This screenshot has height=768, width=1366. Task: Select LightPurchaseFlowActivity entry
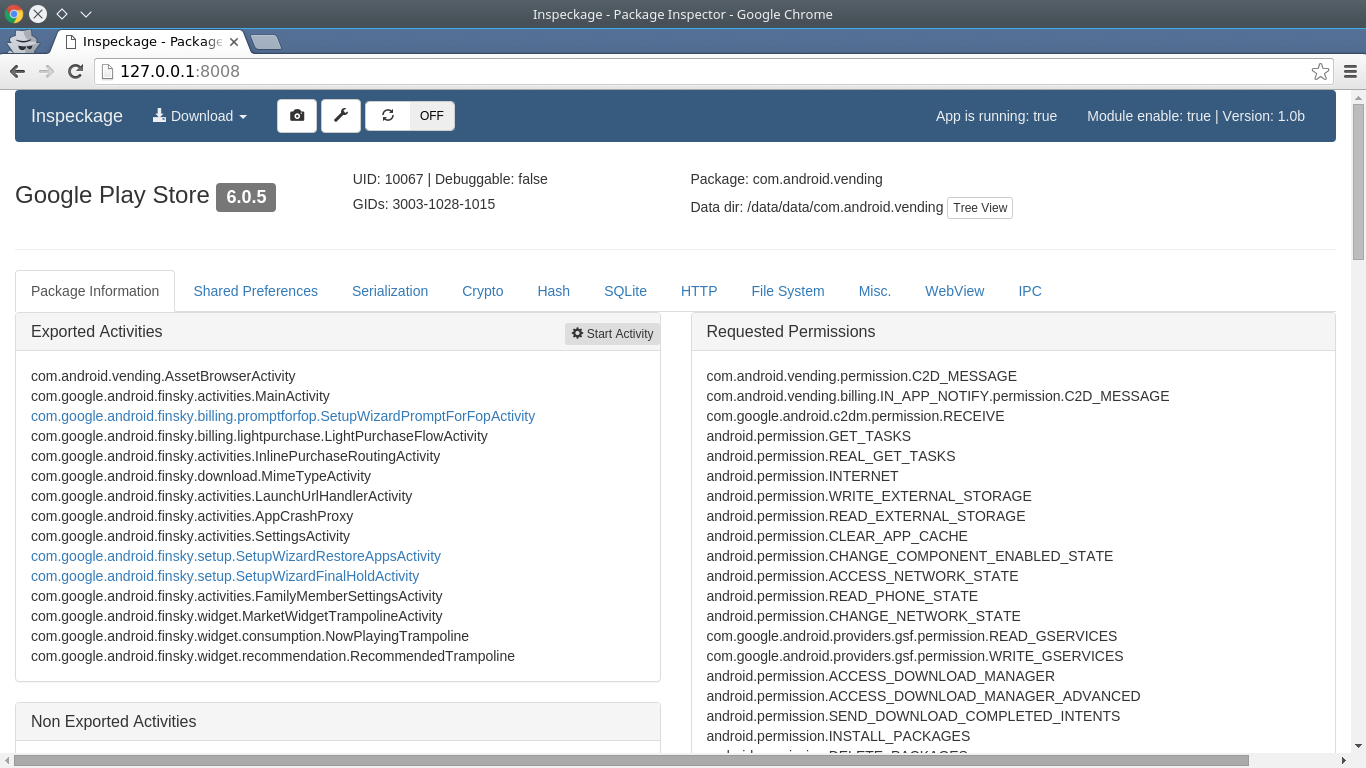(x=259, y=436)
